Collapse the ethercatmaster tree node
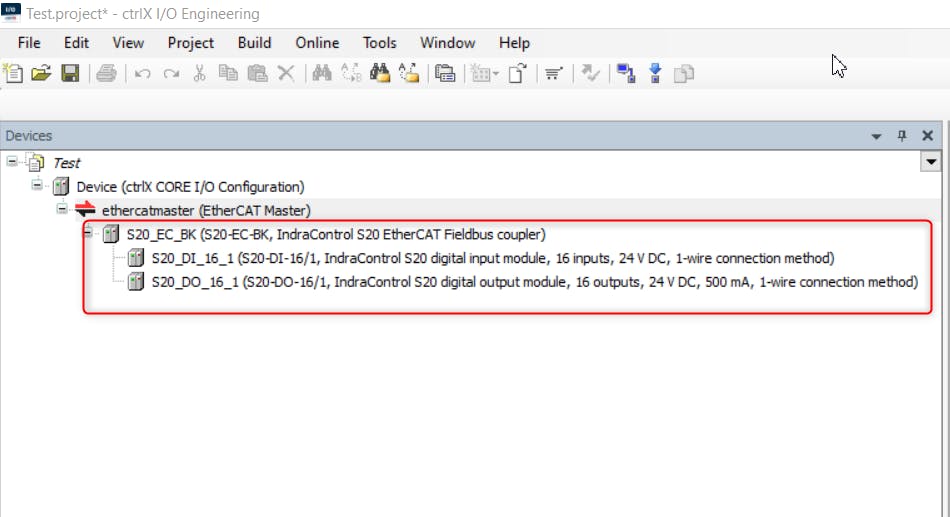The width and height of the screenshot is (950, 517). pos(62,209)
